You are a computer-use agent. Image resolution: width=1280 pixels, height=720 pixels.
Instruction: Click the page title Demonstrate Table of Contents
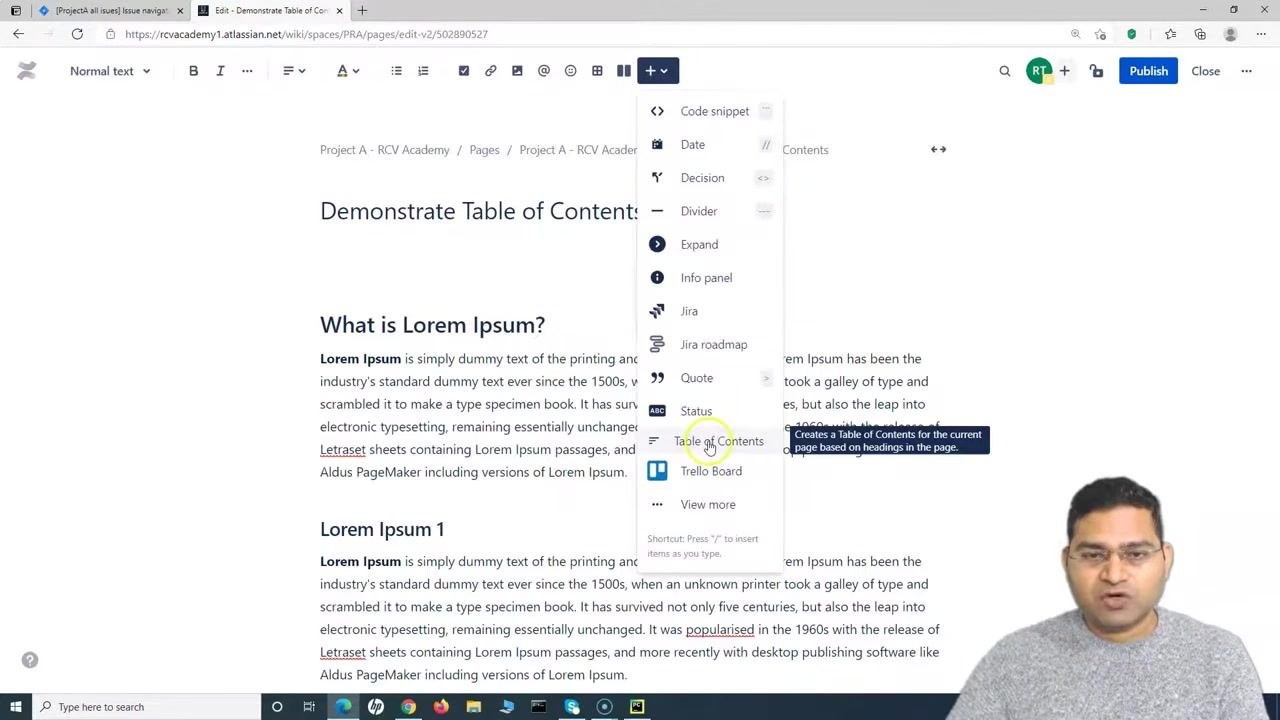point(479,211)
